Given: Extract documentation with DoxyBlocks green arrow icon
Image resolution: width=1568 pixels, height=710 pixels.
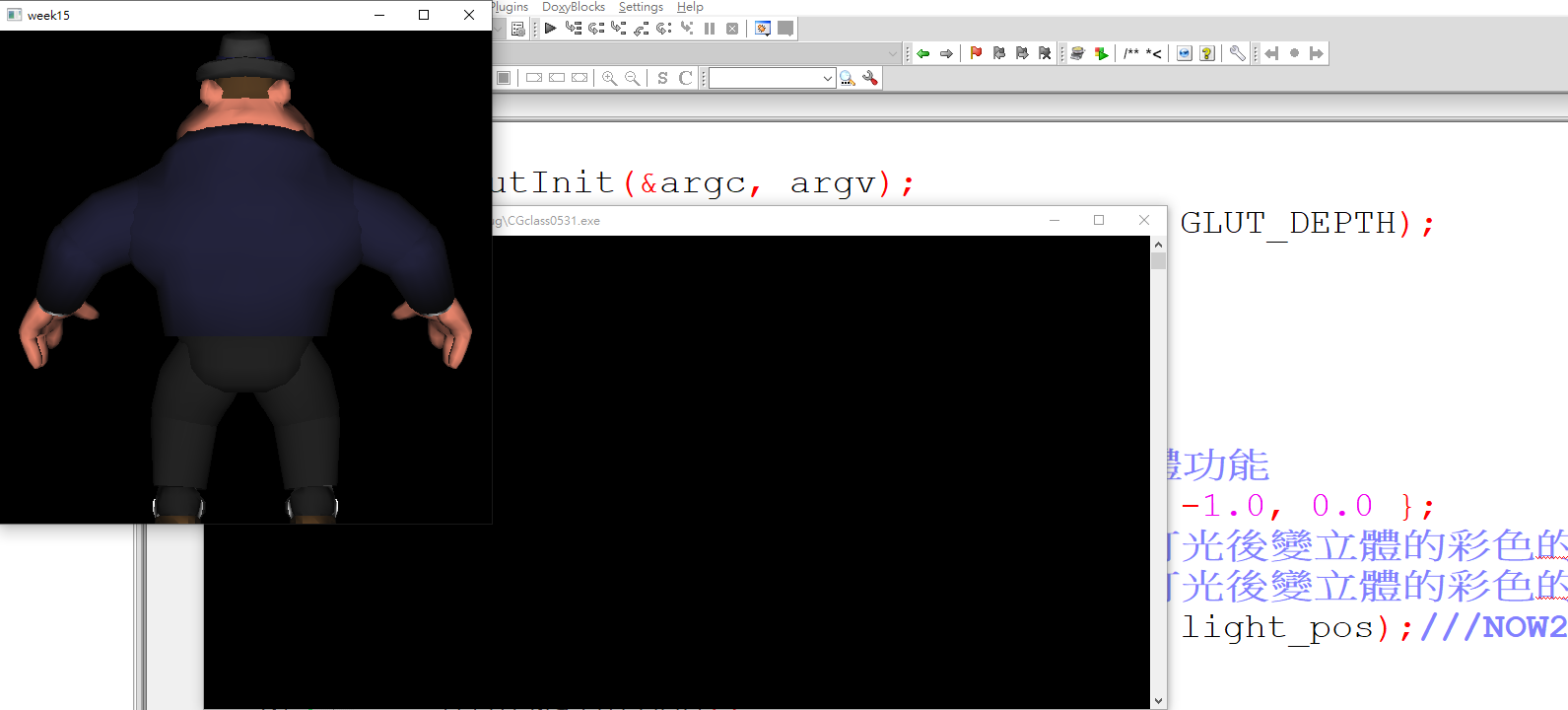Looking at the screenshot, I should click(x=1101, y=53).
